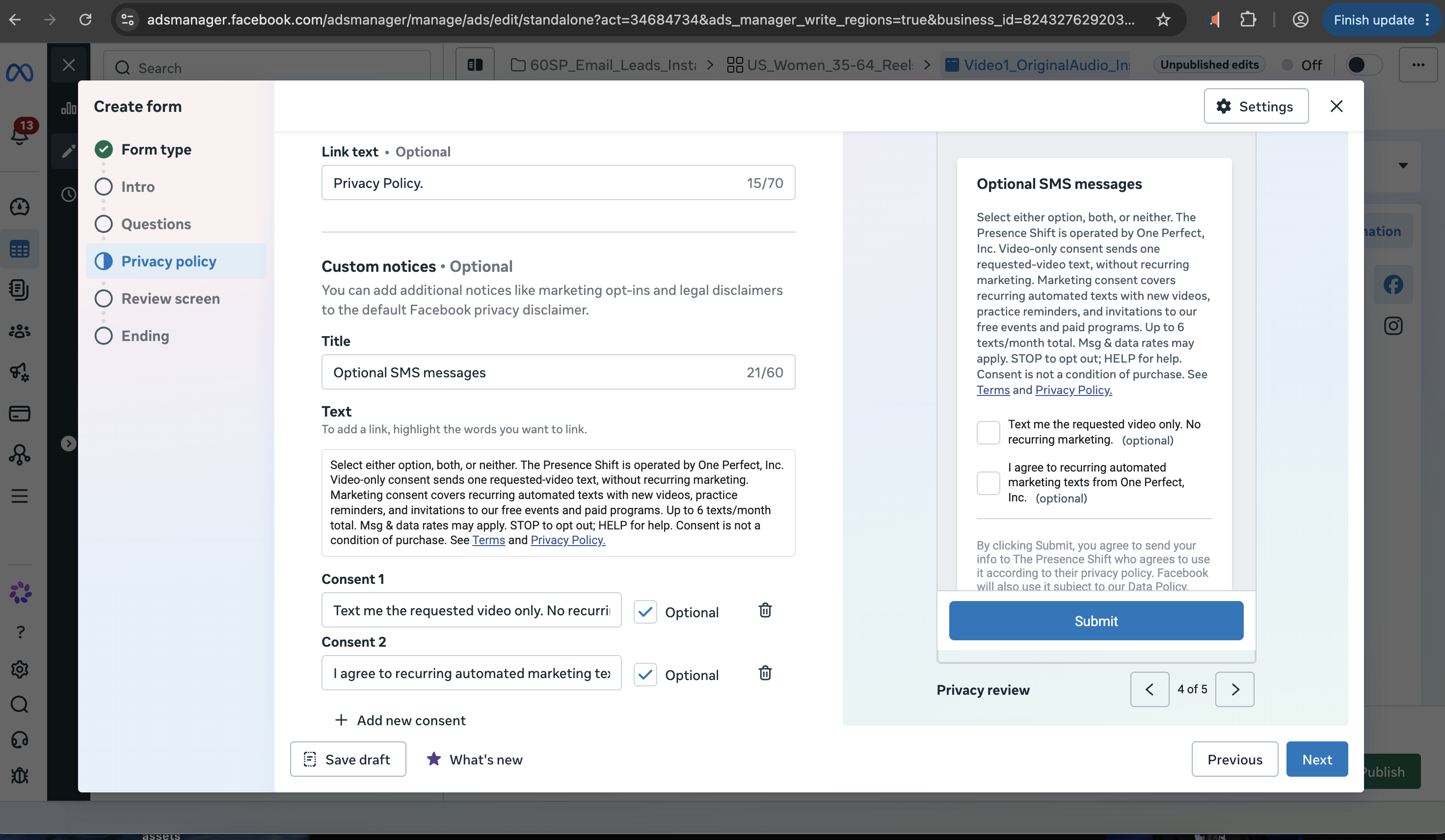Click the purple flower app icon
Viewport: 1445px width, 840px height.
(21, 593)
